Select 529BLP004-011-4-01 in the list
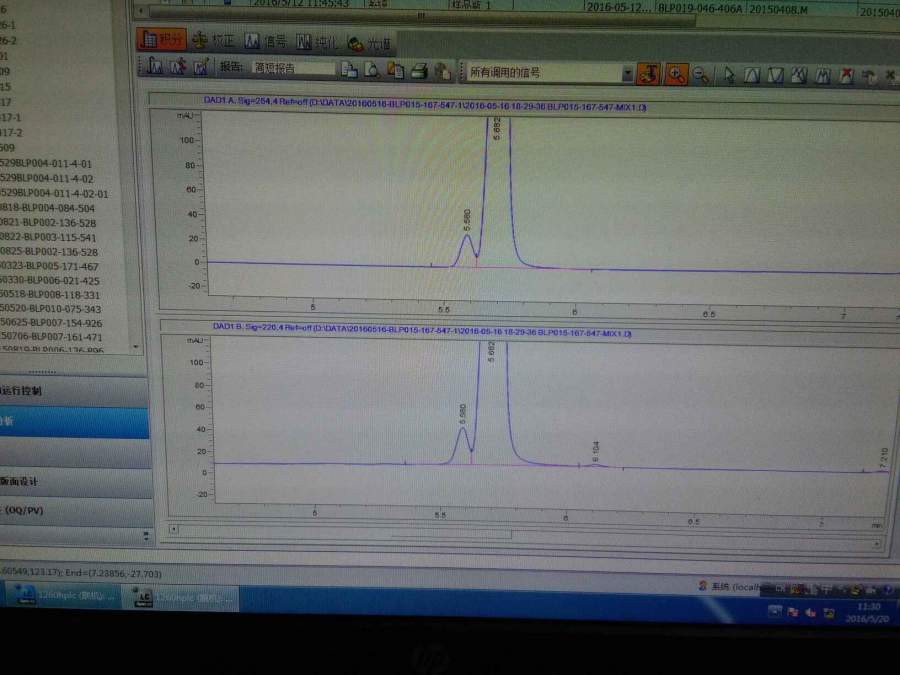The width and height of the screenshot is (900, 675). 46,164
